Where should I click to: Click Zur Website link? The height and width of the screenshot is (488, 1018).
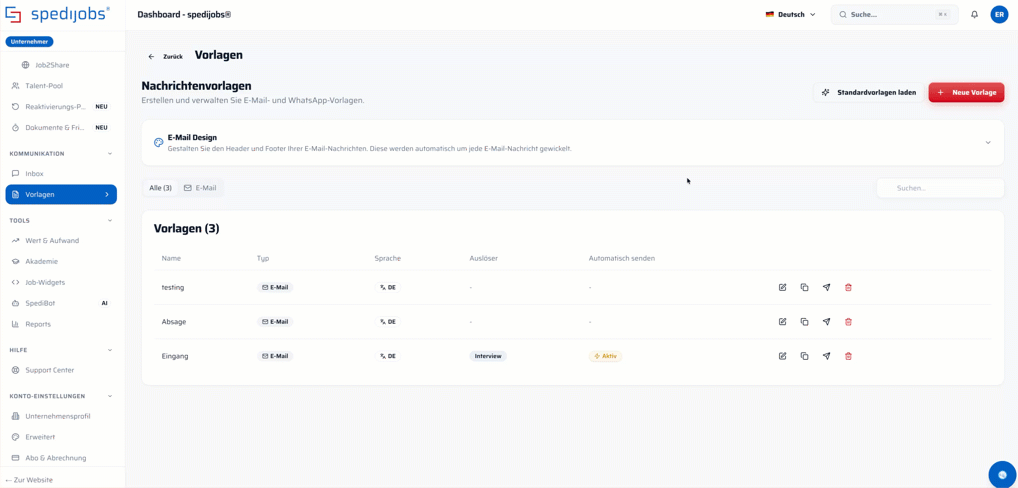click(29, 480)
